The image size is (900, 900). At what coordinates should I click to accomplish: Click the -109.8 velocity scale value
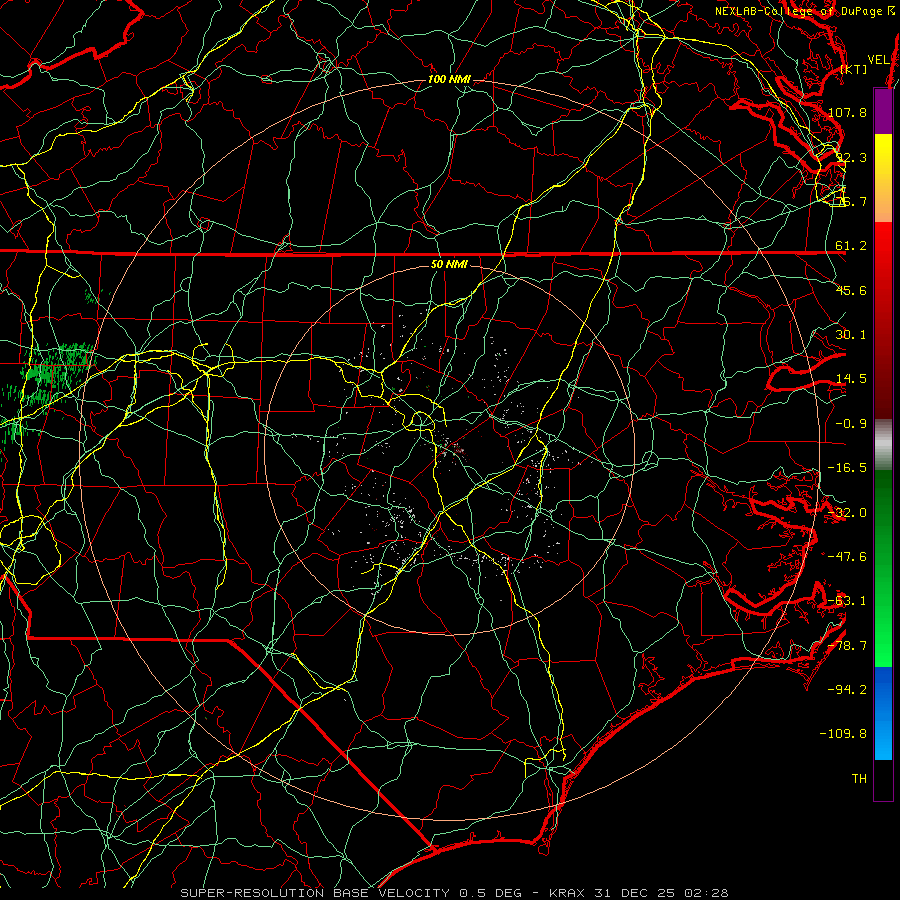[843, 734]
